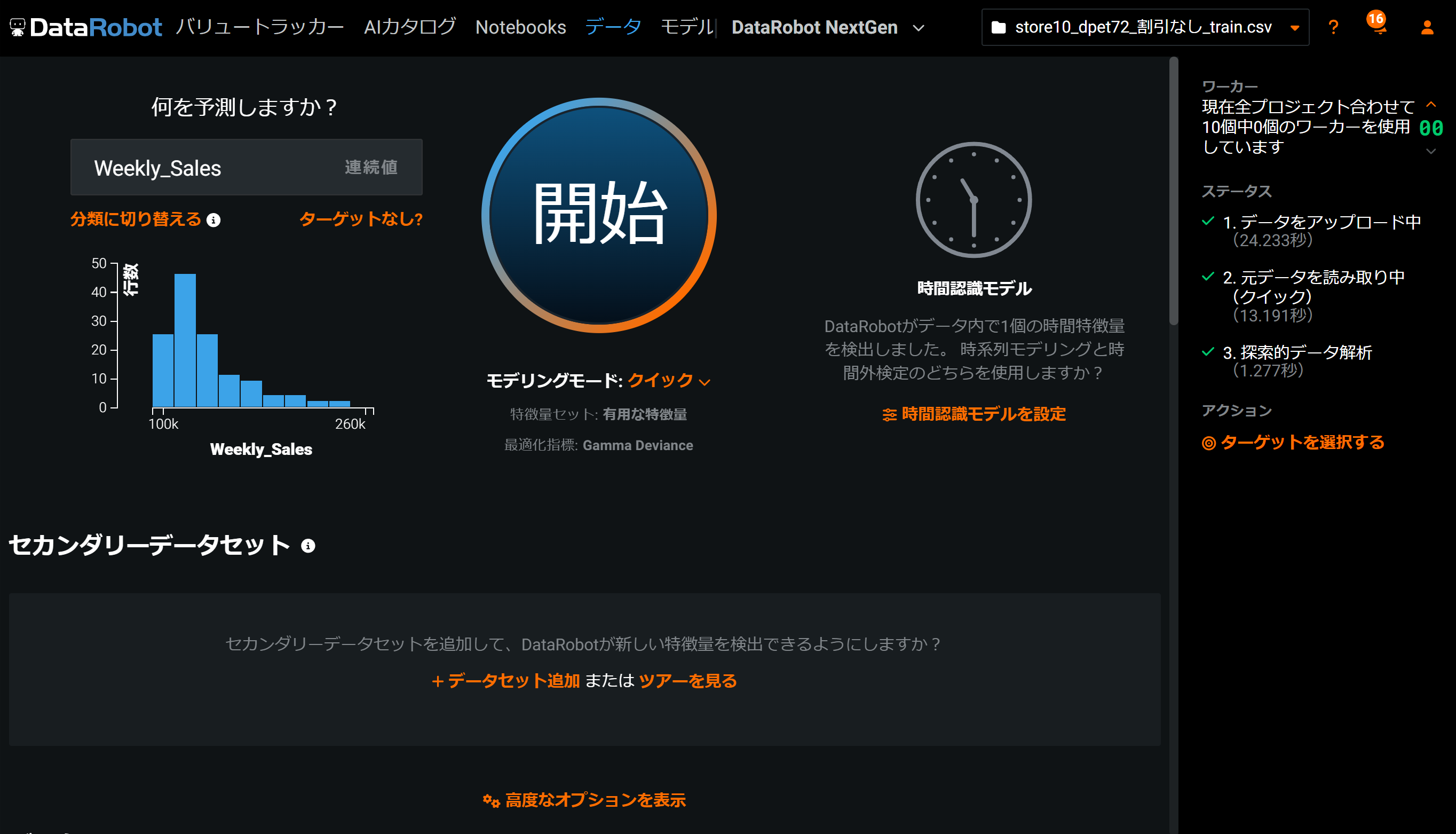Viewport: 1456px width, 834px height.
Task: Switch target to classification via 分類に切り替える
Action: coord(136,219)
